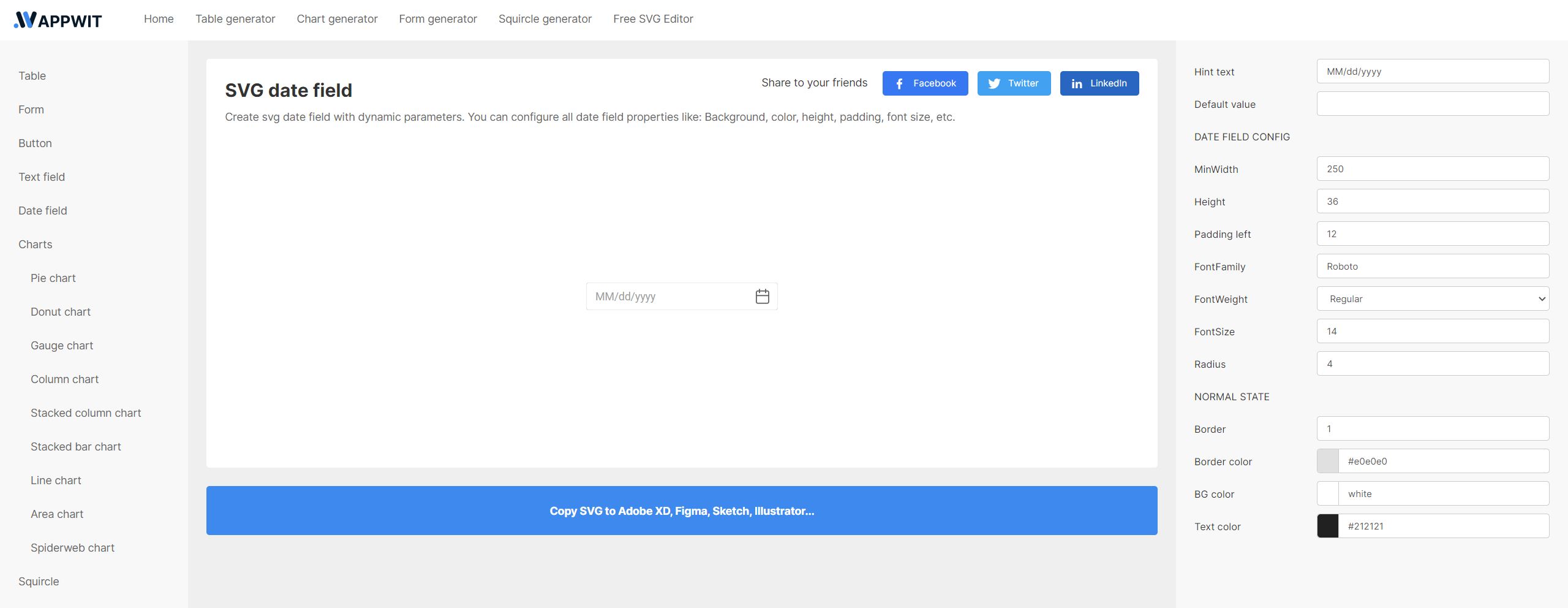This screenshot has height=608, width=1568.
Task: Navigate to the Chart generator page
Action: (x=337, y=19)
